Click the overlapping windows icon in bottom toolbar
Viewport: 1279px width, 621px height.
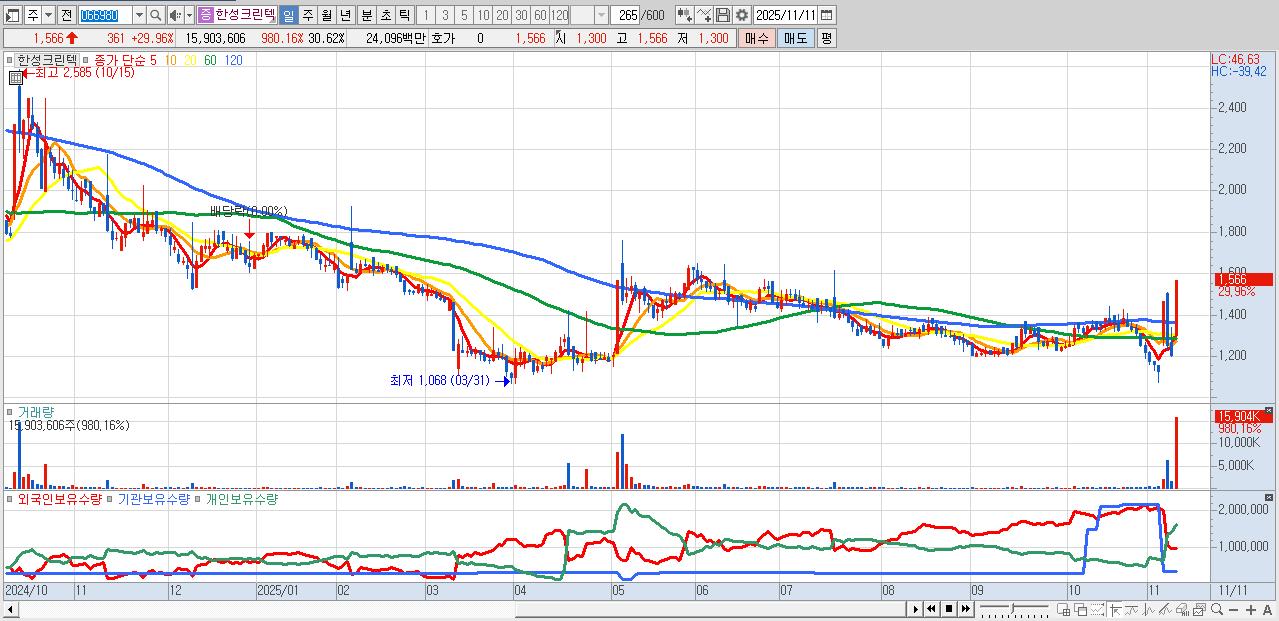pyautogui.click(x=1081, y=609)
